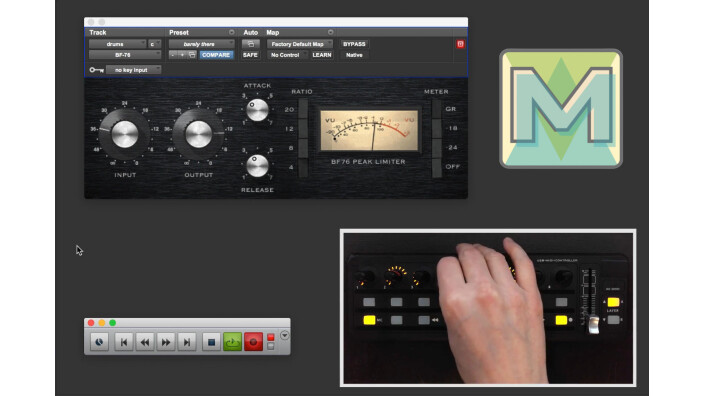This screenshot has height=396, width=704.
Task: Minimize the transport window with yellow button
Action: pos(102,323)
